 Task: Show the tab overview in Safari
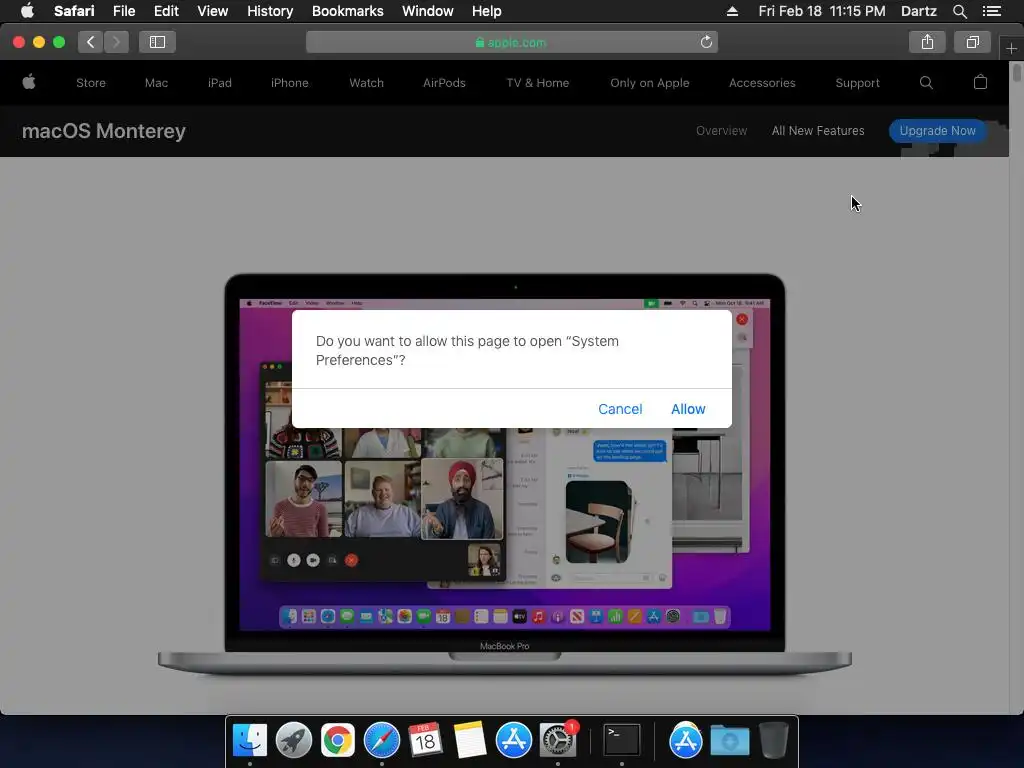[x=972, y=42]
